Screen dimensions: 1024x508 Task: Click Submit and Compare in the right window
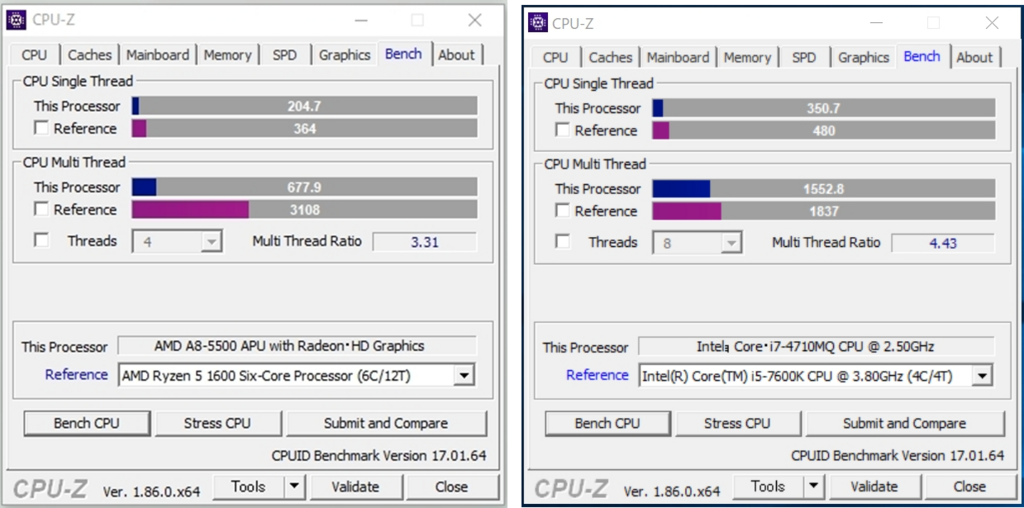click(x=904, y=424)
